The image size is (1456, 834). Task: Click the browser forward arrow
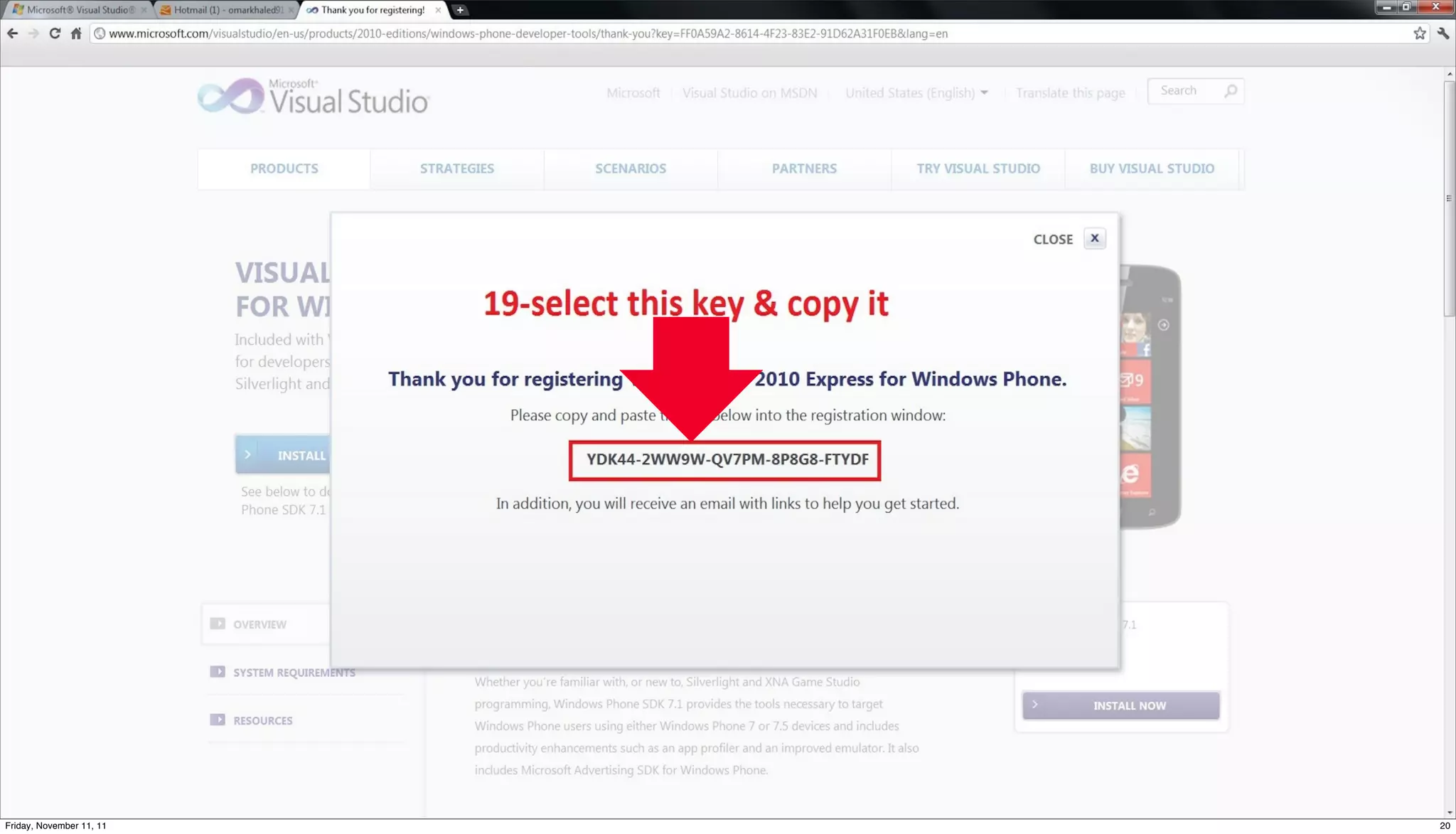[x=33, y=33]
